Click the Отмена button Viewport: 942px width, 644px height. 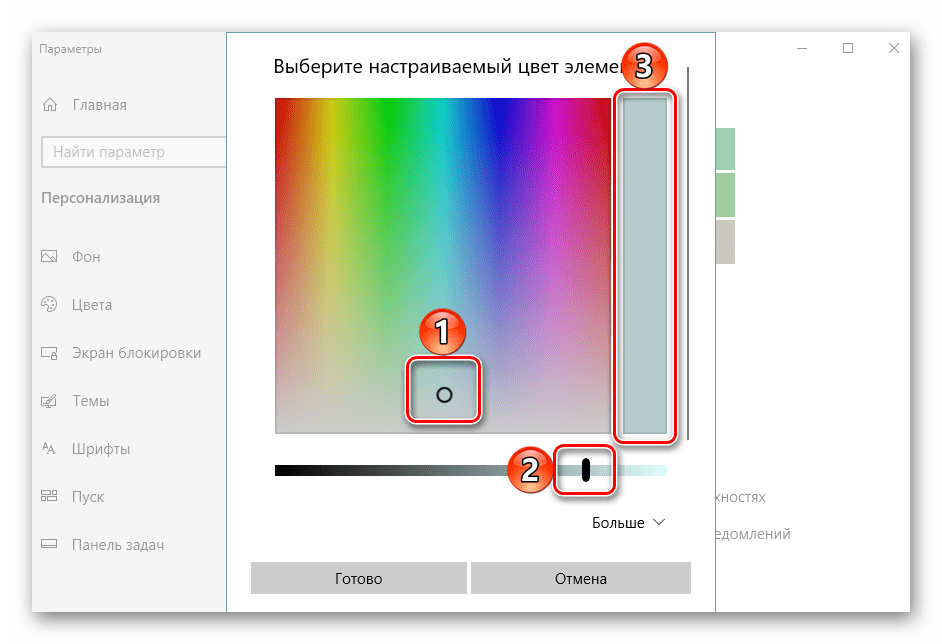coord(581,579)
